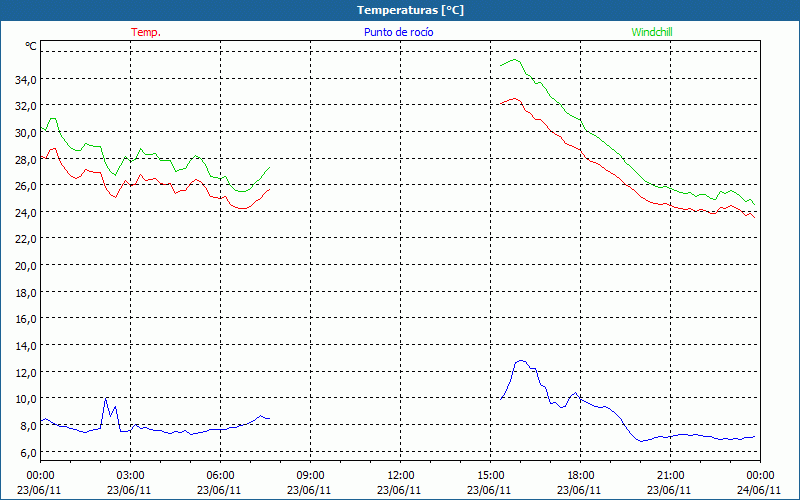Viewport: 800px width, 500px height.
Task: Click the 15:00 time axis label
Action: pyautogui.click(x=490, y=476)
